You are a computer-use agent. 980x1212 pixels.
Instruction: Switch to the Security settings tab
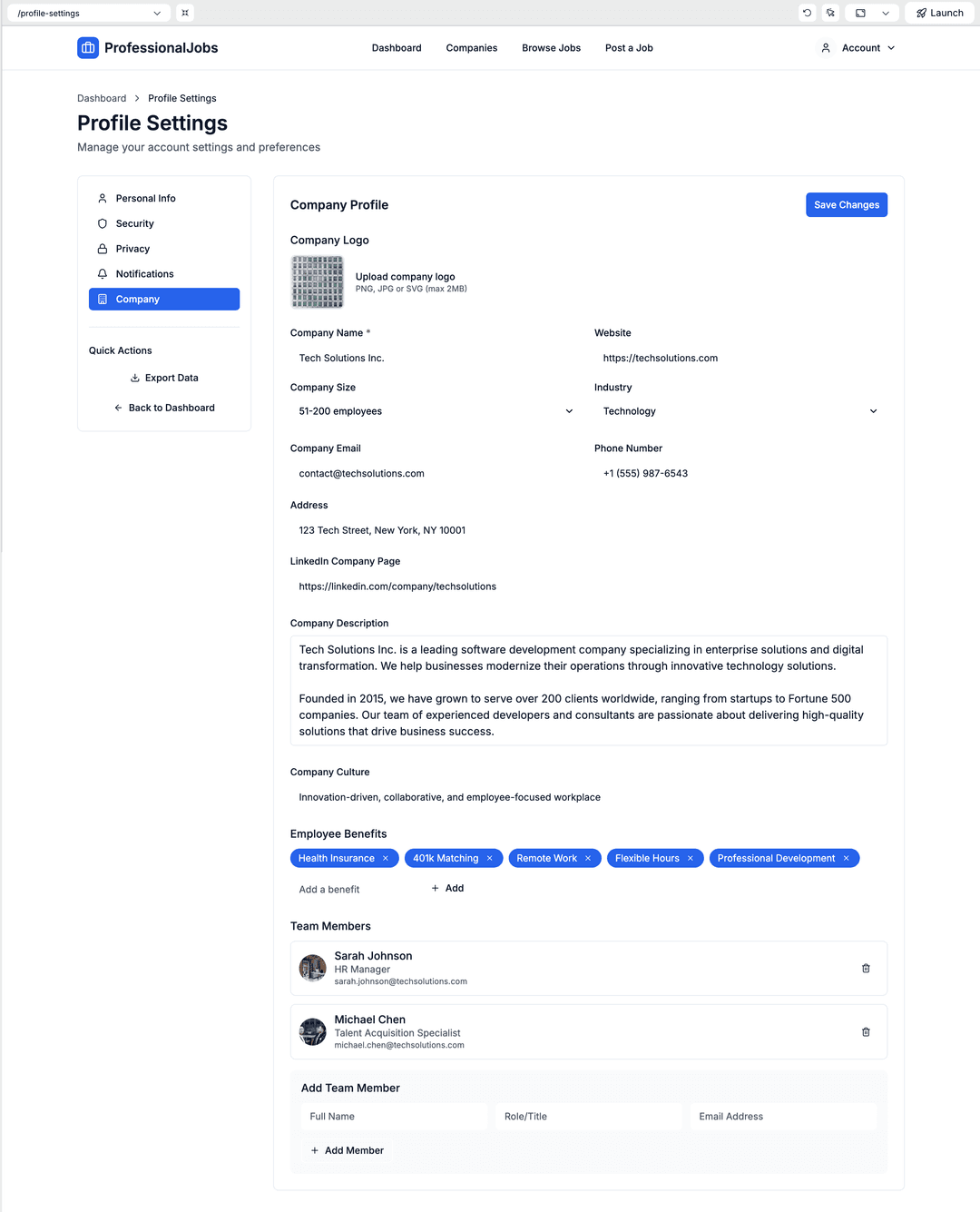tap(135, 223)
